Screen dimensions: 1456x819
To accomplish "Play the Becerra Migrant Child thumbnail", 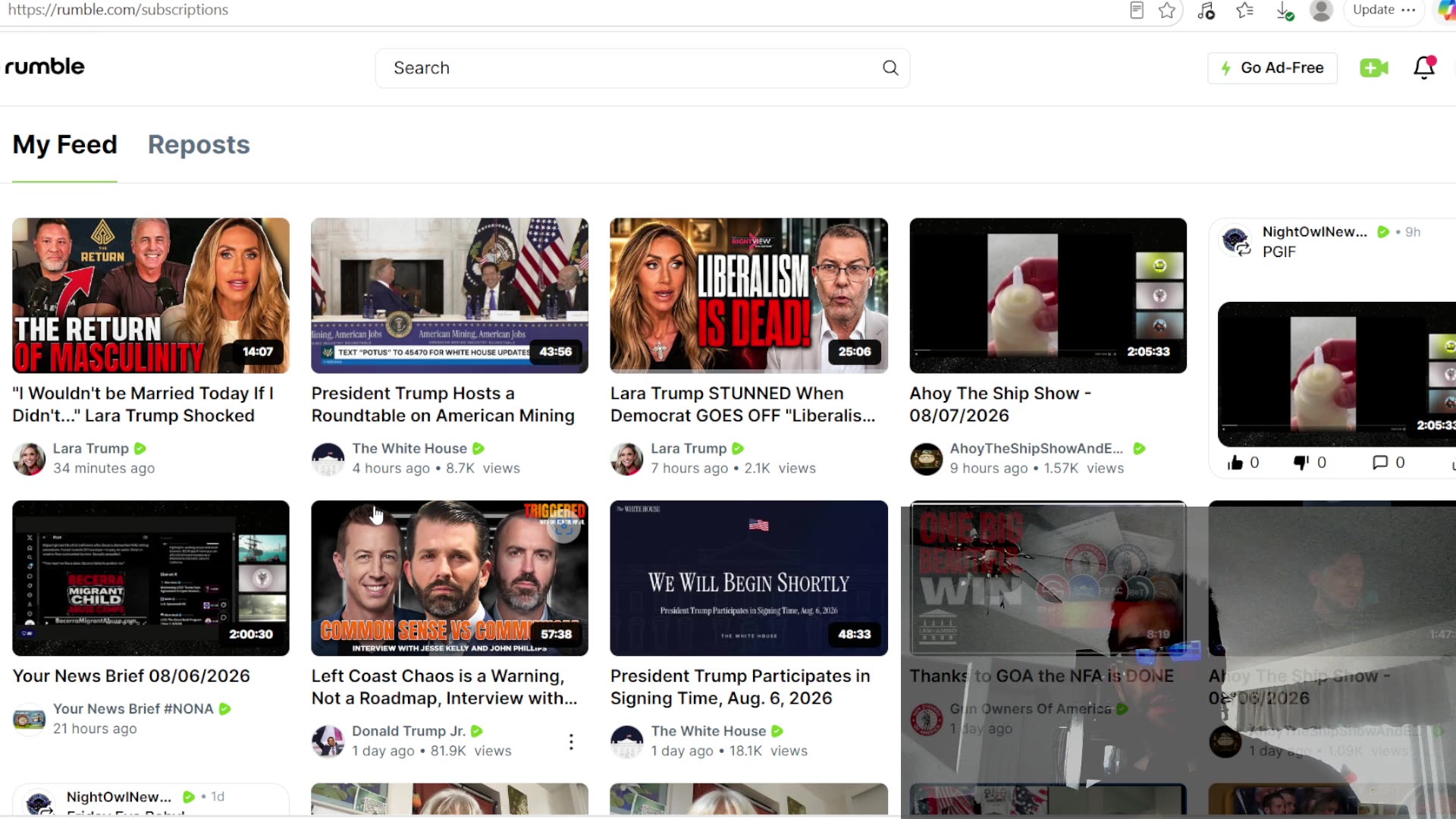I will (x=151, y=578).
